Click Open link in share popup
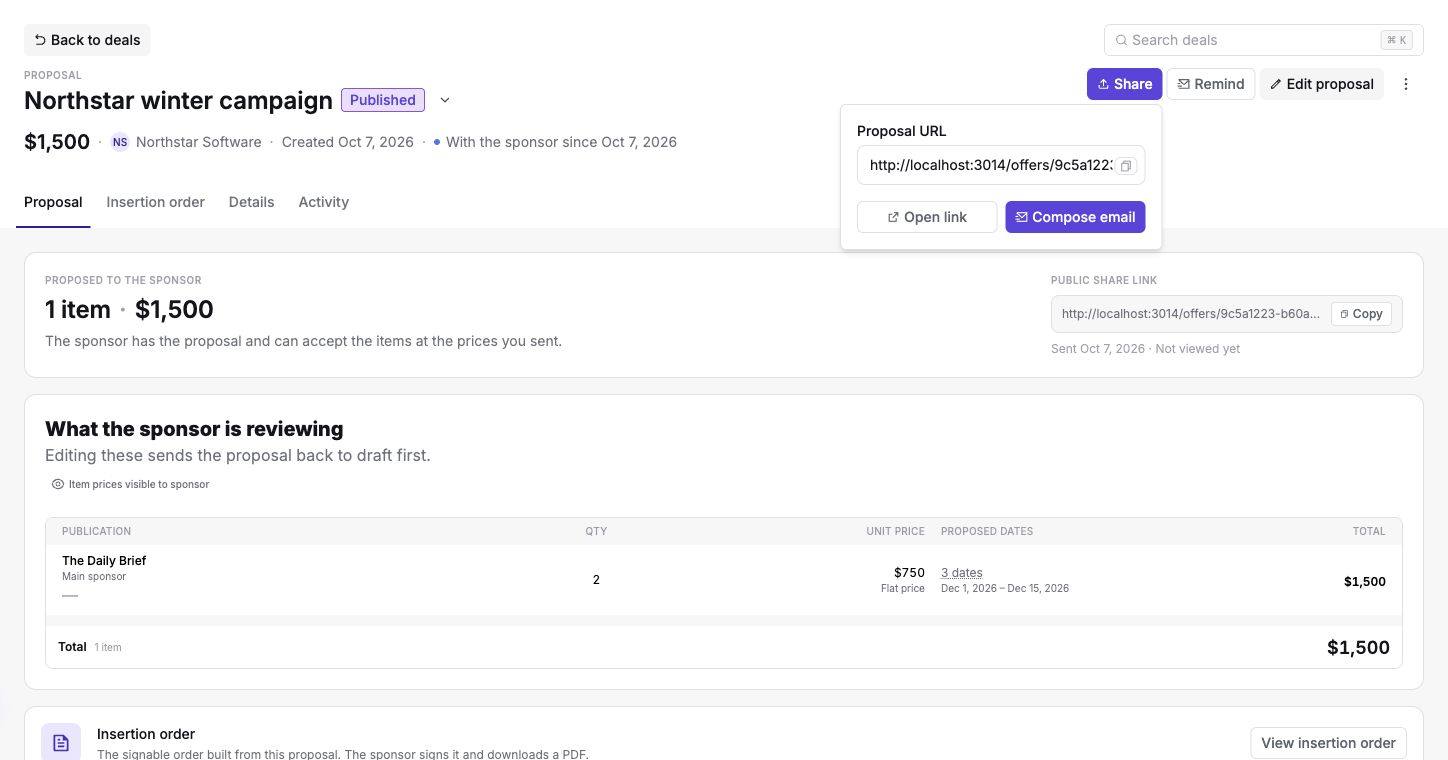 (x=927, y=217)
